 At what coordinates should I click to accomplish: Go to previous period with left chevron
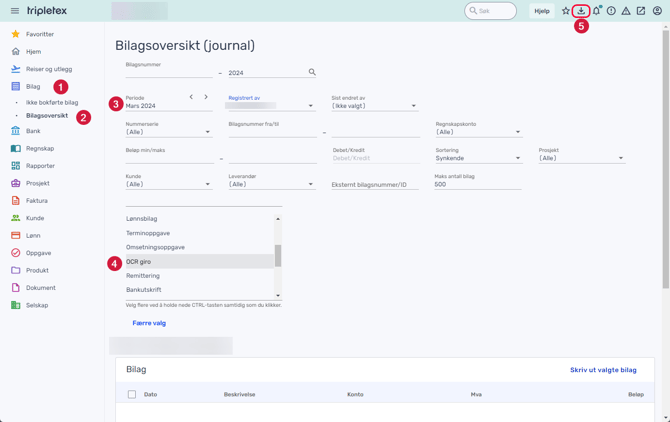point(191,97)
